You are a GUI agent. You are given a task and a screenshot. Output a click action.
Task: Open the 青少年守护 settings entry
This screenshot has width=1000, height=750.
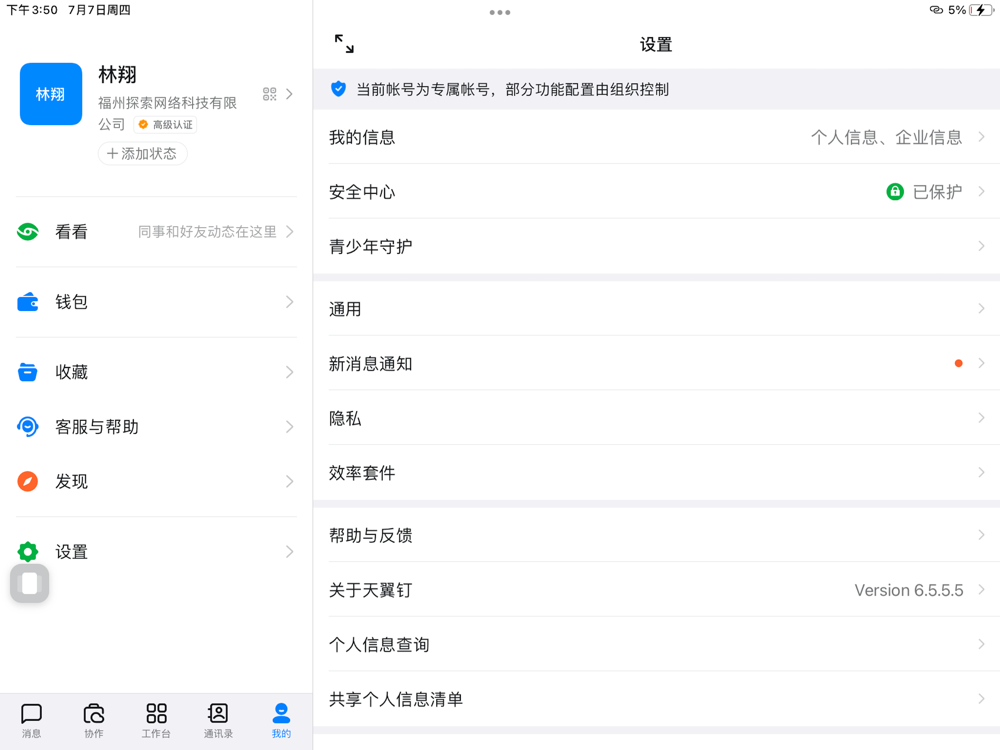(656, 246)
